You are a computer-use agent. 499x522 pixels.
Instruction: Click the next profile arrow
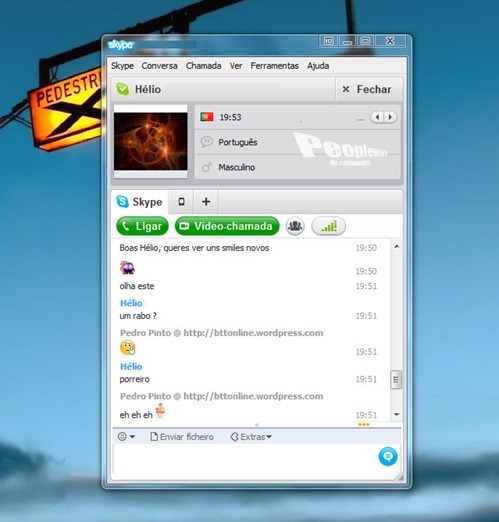coord(390,117)
